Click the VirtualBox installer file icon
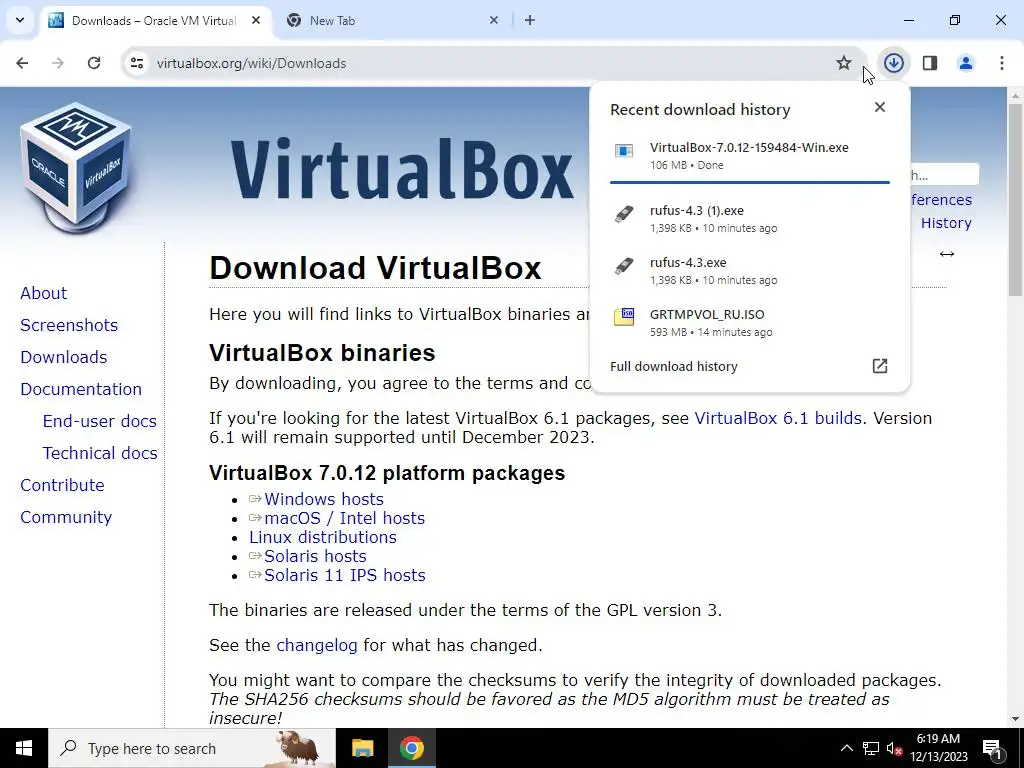Screen dimensions: 1024x768 click(624, 151)
